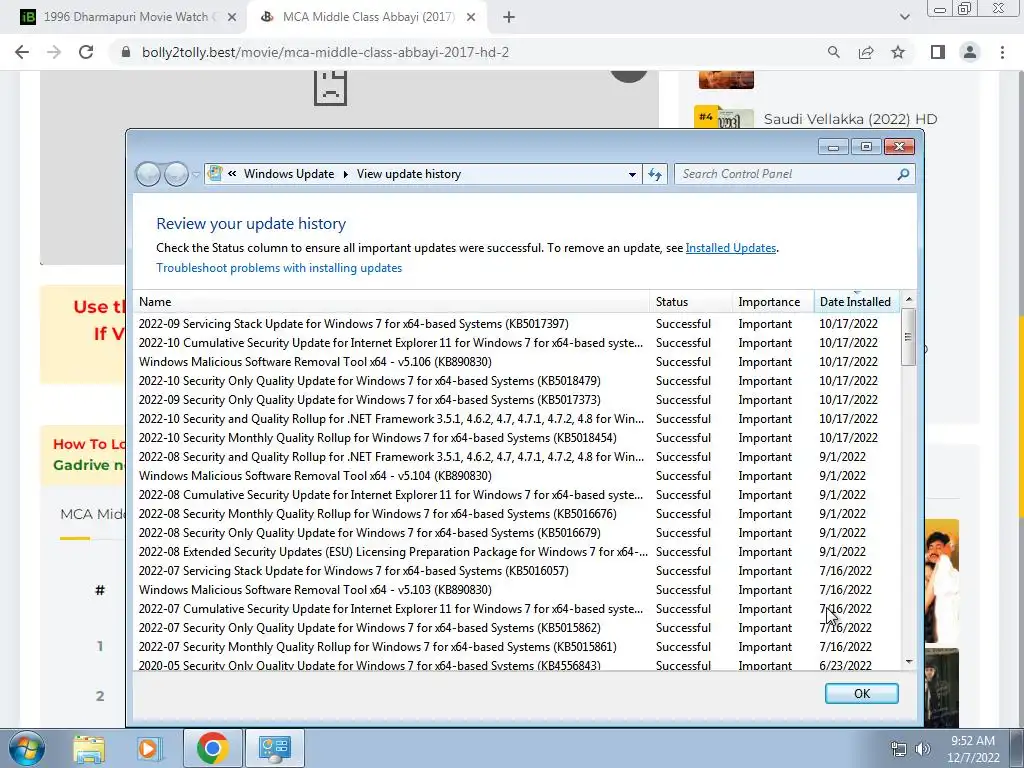
Task: Select the KB5015861 Monthly Quality Rollup
Action: pyautogui.click(x=516, y=647)
